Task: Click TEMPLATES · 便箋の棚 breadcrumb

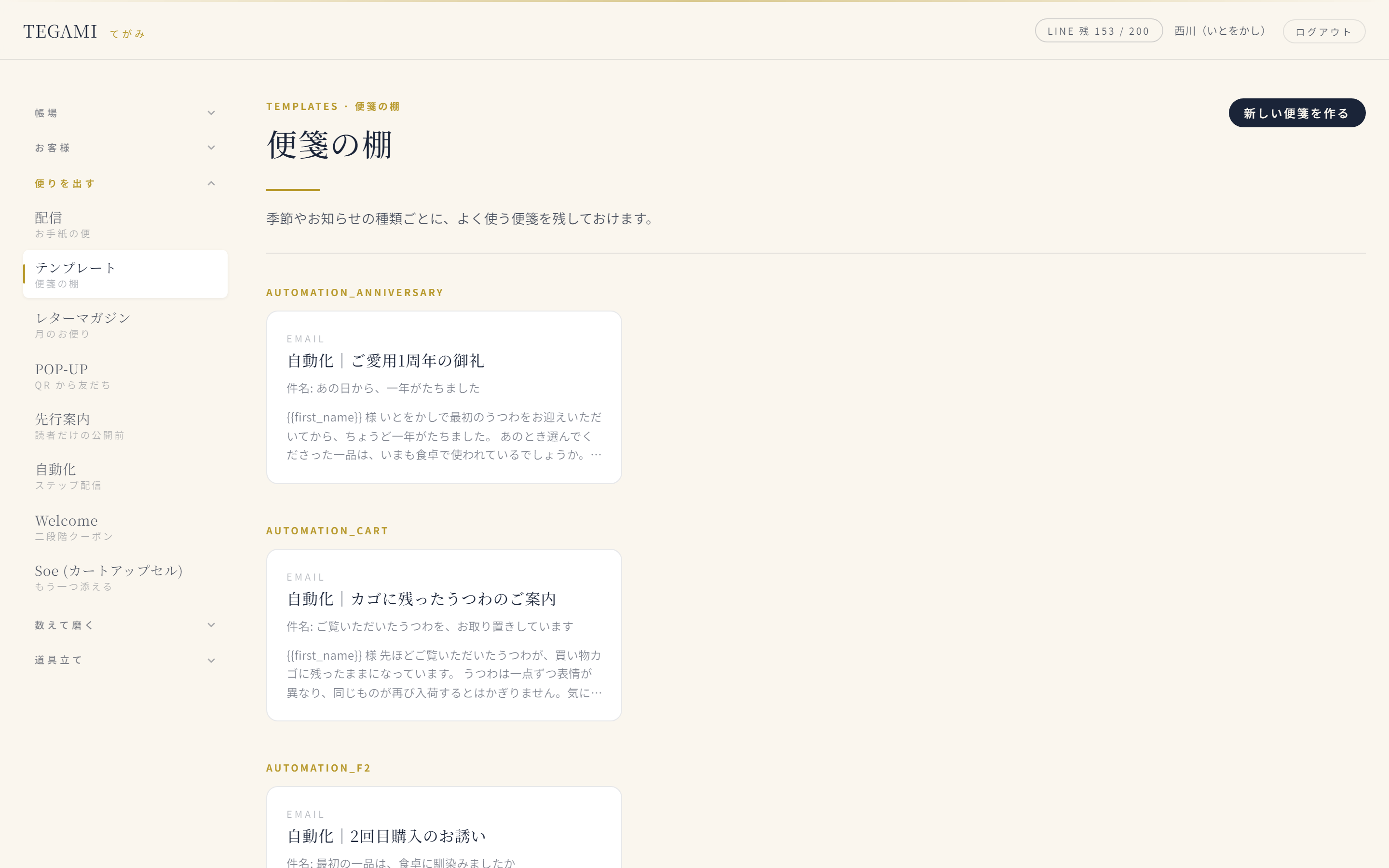Action: (333, 107)
